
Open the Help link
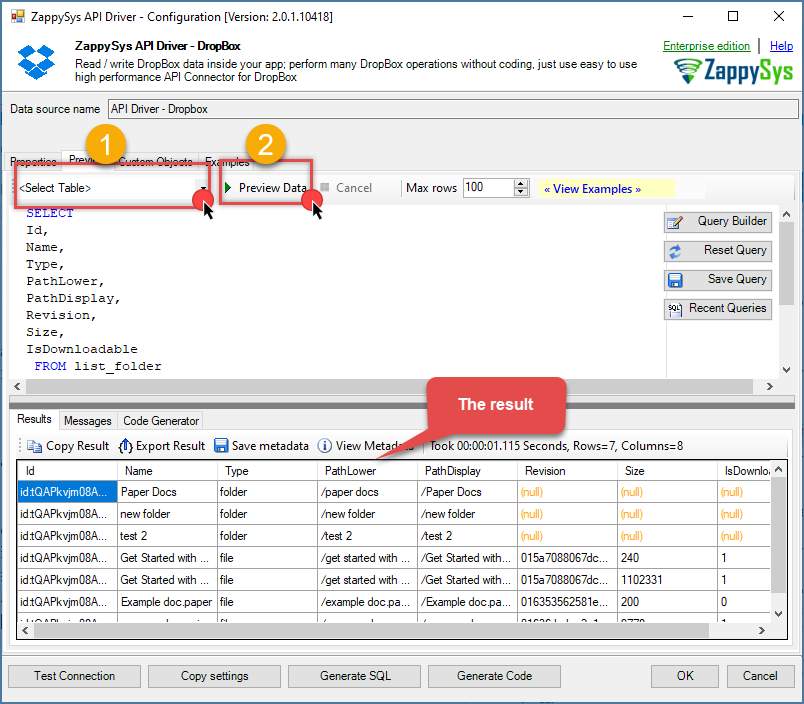781,46
